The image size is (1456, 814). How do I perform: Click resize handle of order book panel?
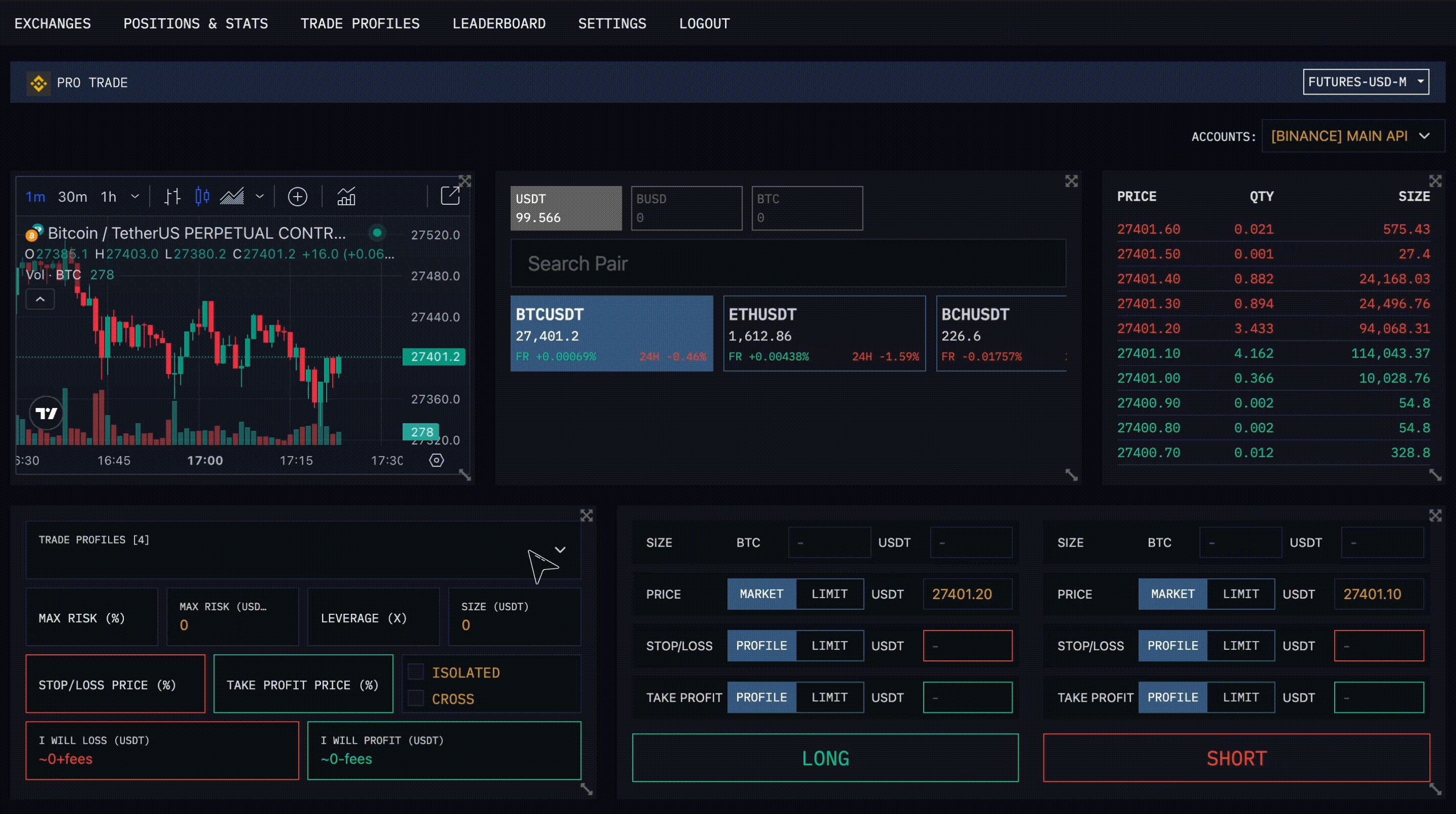coord(1435,475)
